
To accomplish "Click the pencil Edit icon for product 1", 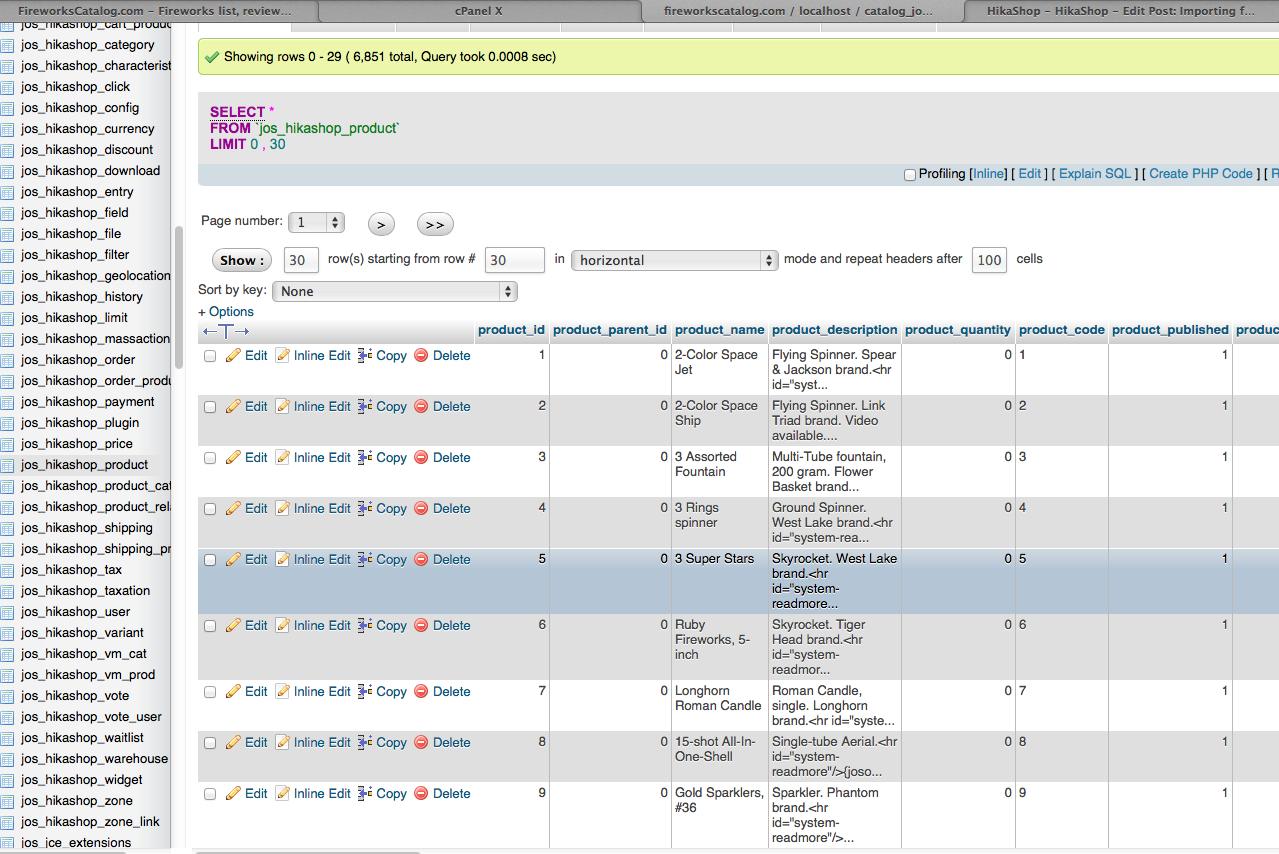I will (x=233, y=356).
